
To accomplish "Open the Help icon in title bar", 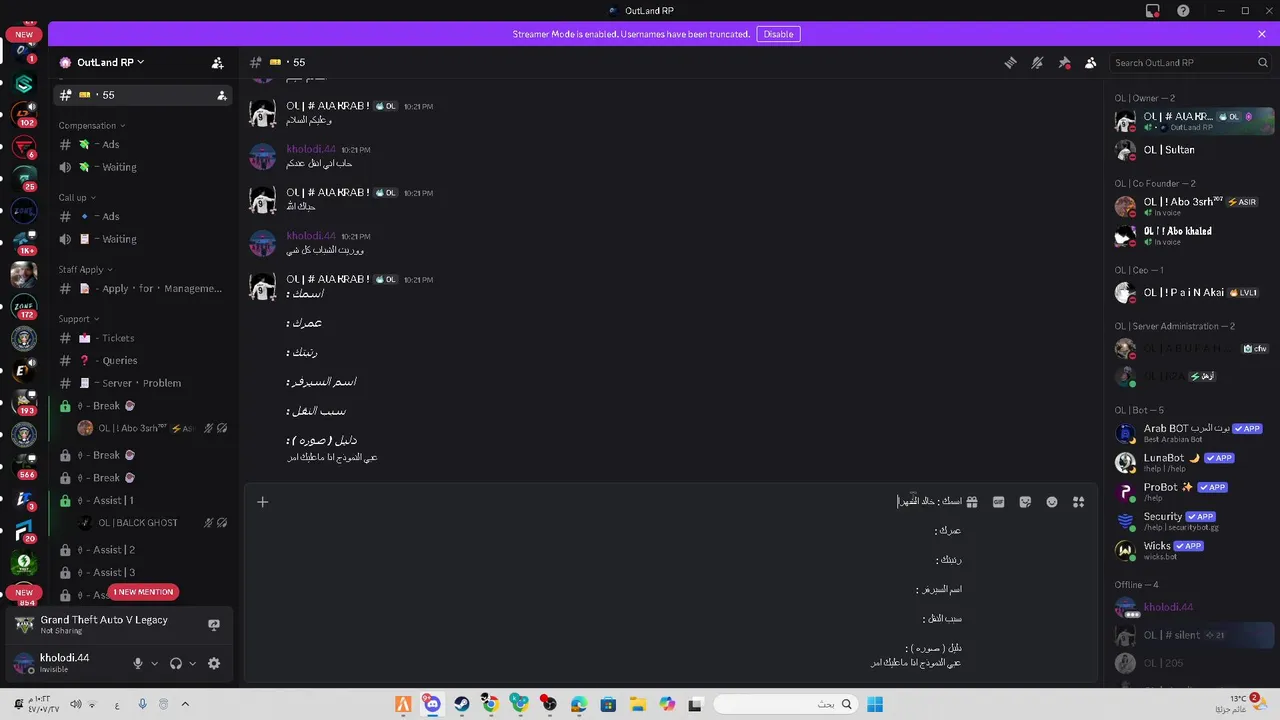I will tap(1184, 10).
